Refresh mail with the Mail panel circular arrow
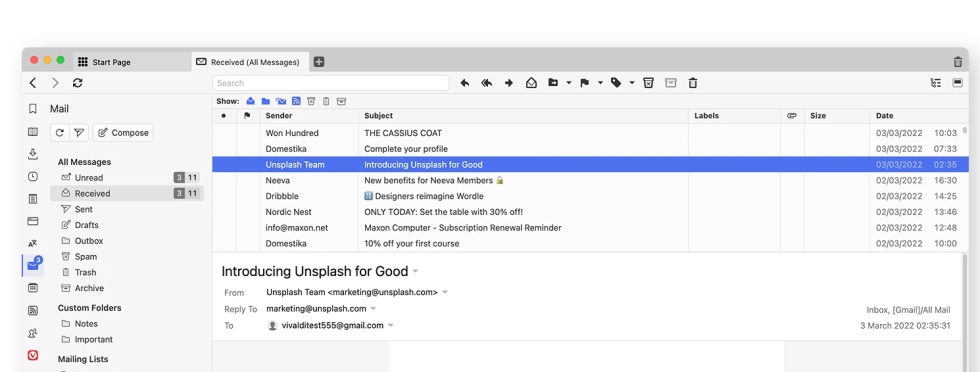The width and height of the screenshot is (980, 372). [59, 133]
